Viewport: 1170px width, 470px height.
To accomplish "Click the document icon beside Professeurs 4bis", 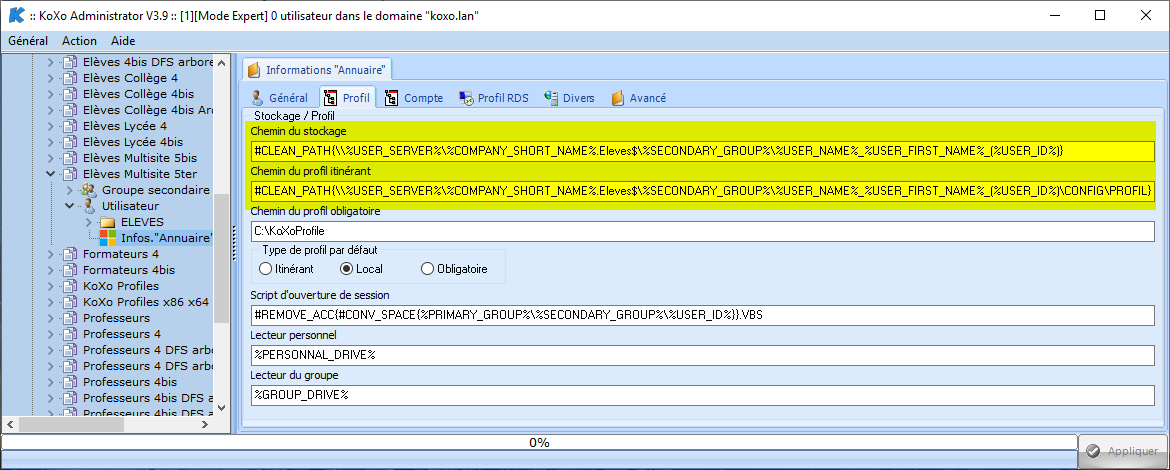I will click(70, 382).
